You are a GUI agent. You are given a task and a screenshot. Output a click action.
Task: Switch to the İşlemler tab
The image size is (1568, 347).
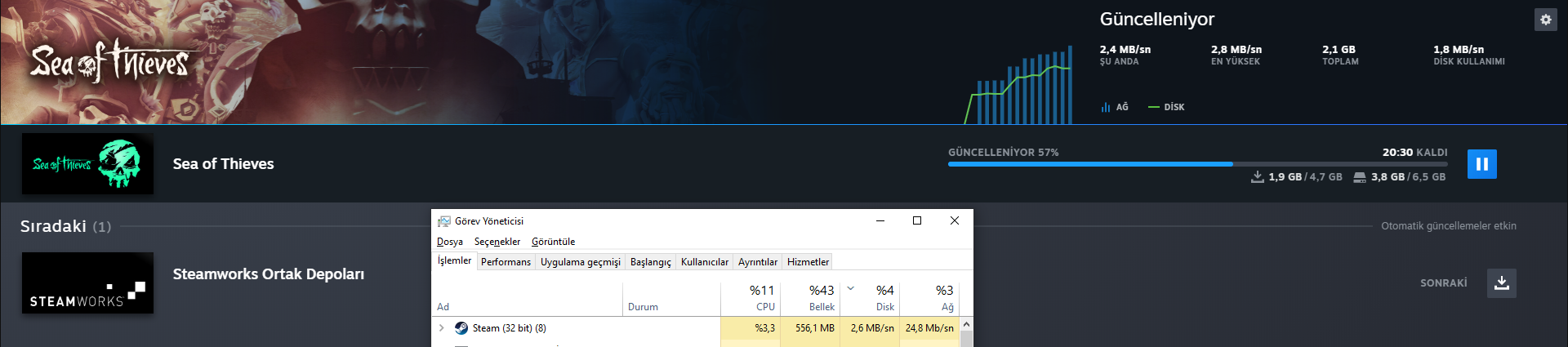coord(454,260)
